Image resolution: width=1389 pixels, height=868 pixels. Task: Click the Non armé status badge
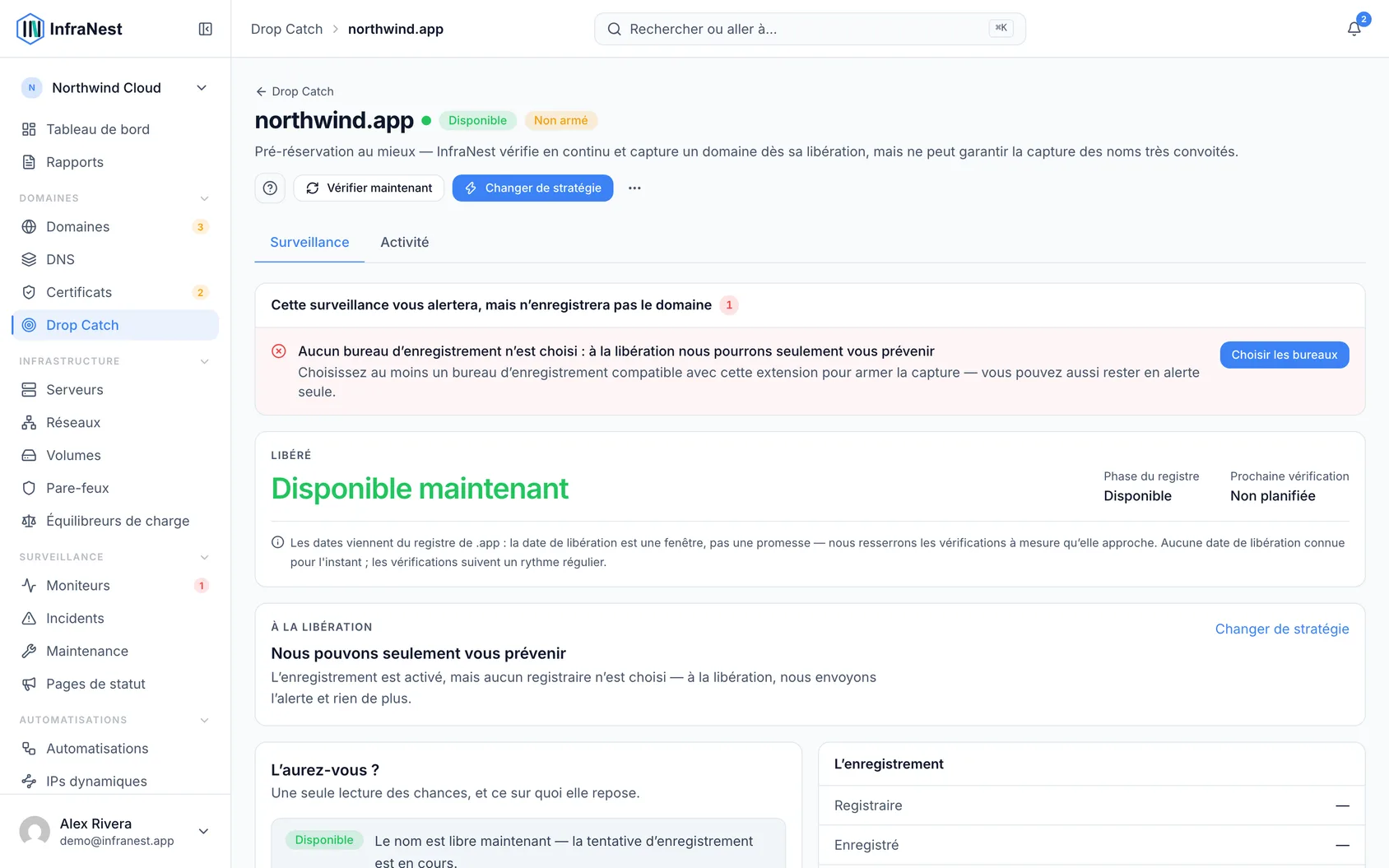(x=561, y=120)
